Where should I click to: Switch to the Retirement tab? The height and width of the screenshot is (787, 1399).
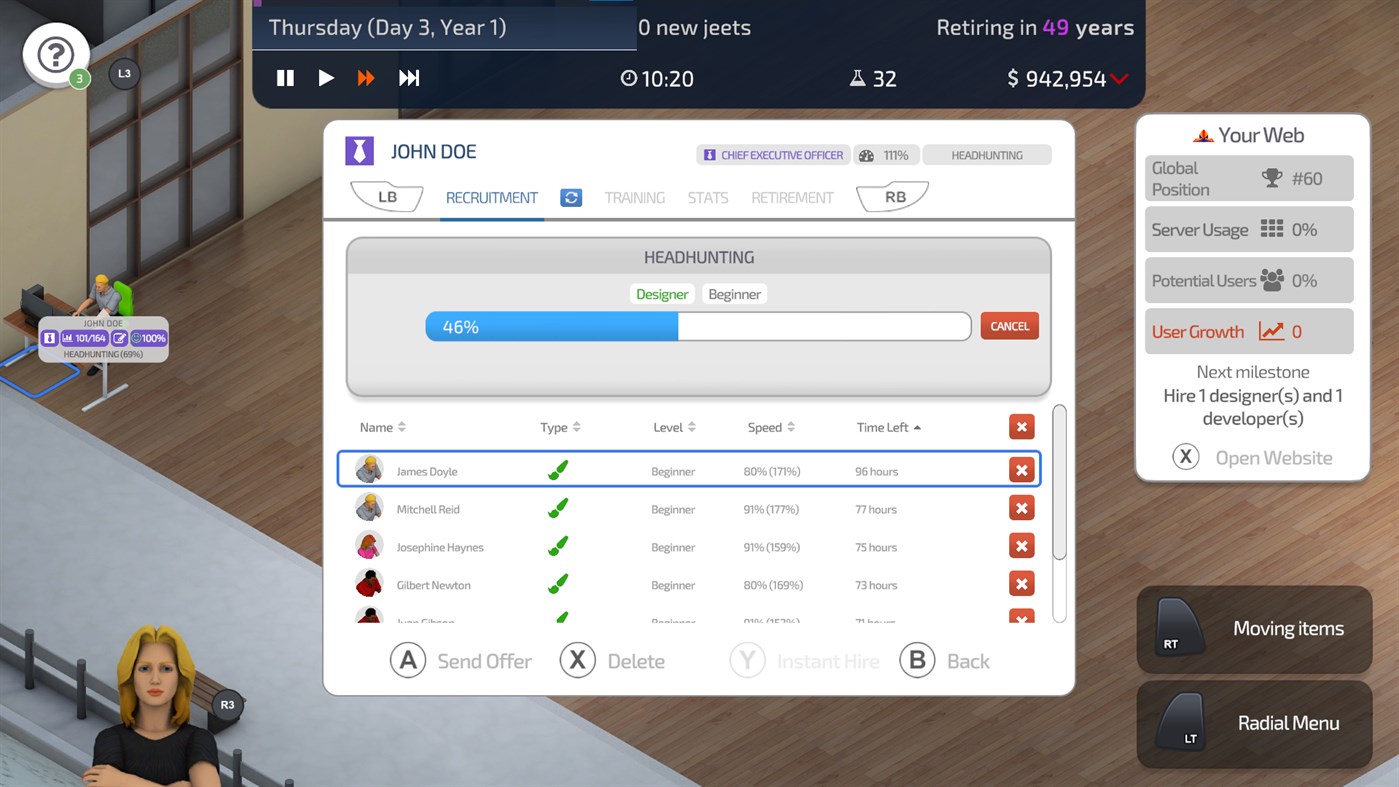click(792, 197)
